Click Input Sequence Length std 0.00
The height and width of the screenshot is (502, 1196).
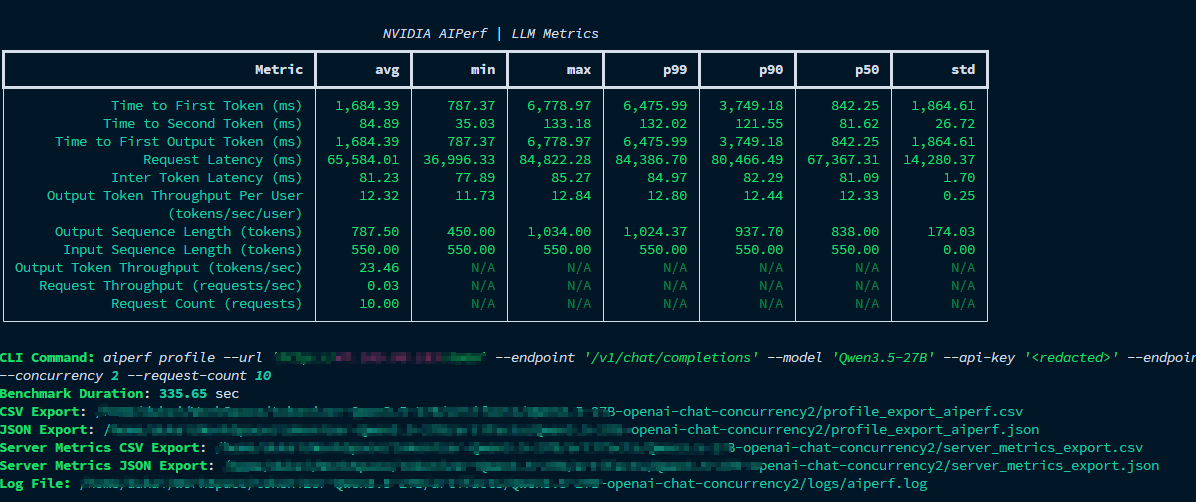pos(959,249)
